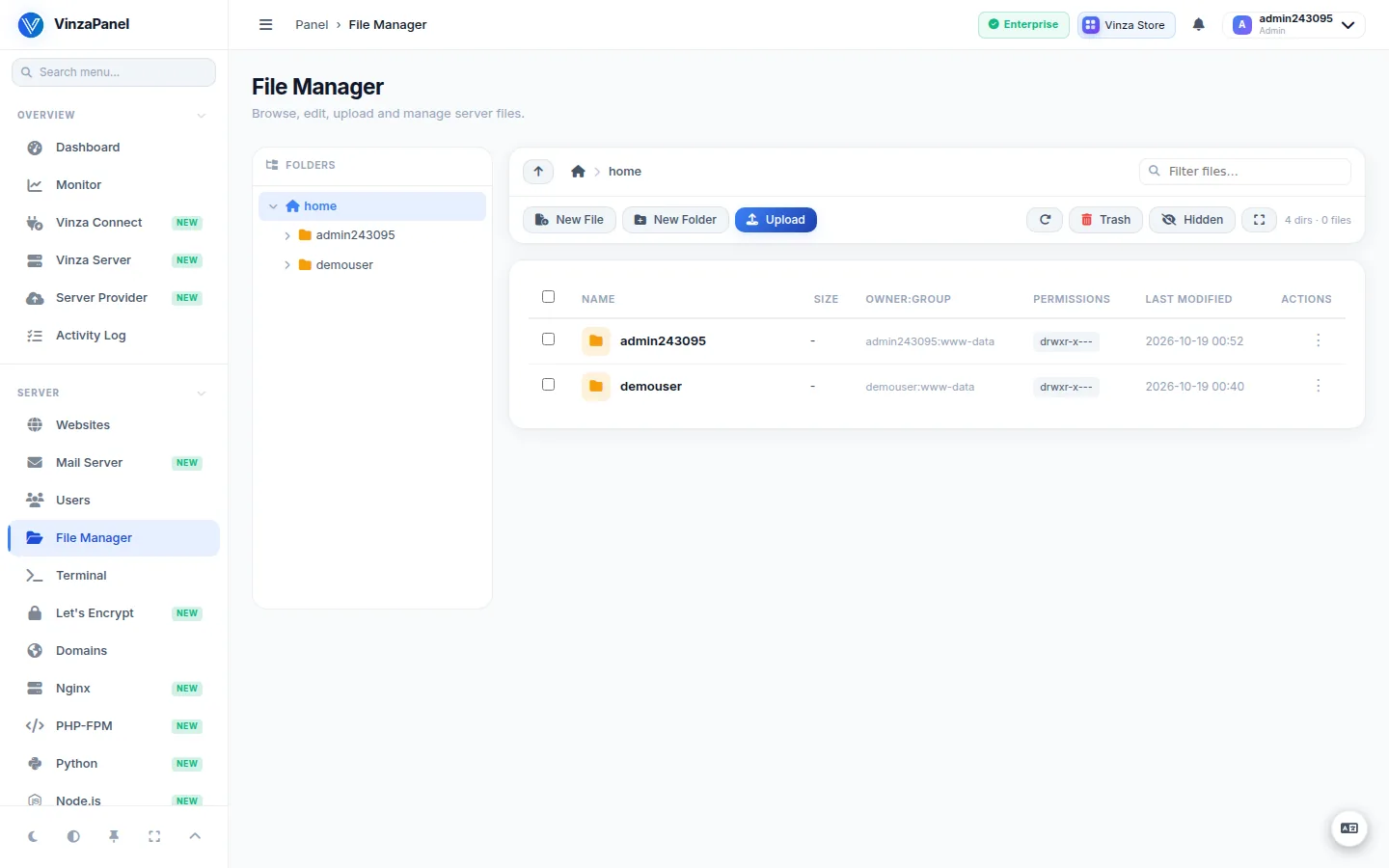Open the demouser folder name in table
Screen dimensions: 1389x868
point(651,387)
